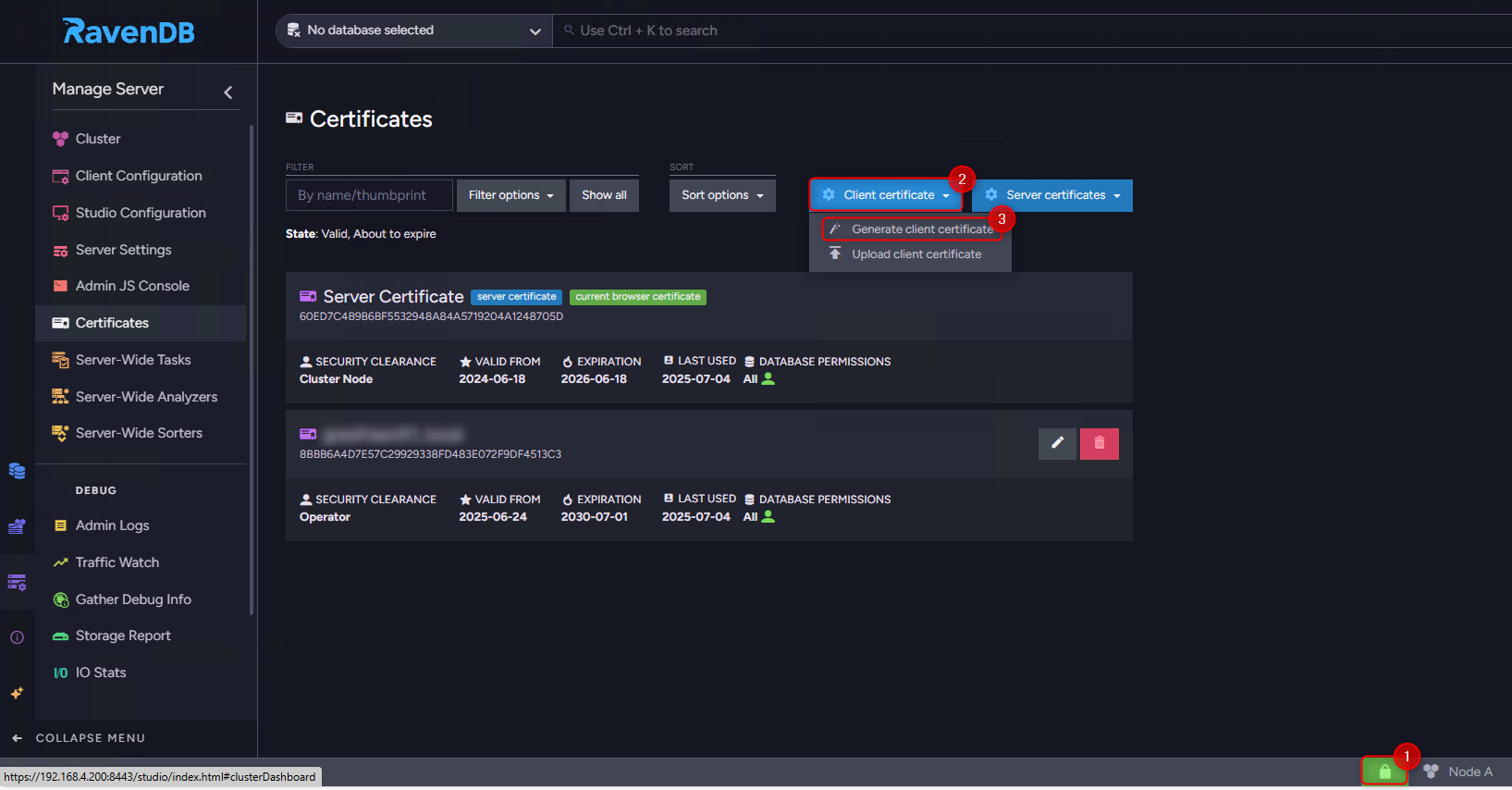
Task: Click Collapse Menu at bottom
Action: [80, 738]
